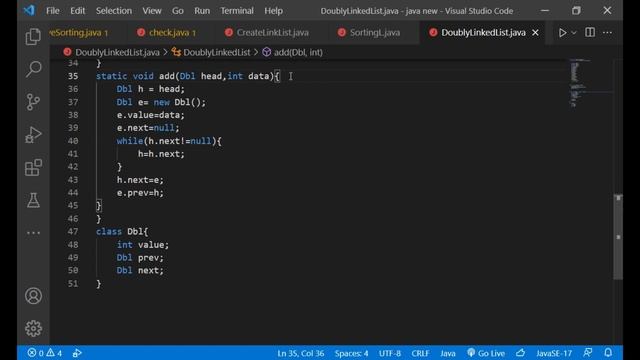The image size is (640, 360).
Task: Click the 'Dbl e= new Dbl();' line
Action: tap(161, 102)
